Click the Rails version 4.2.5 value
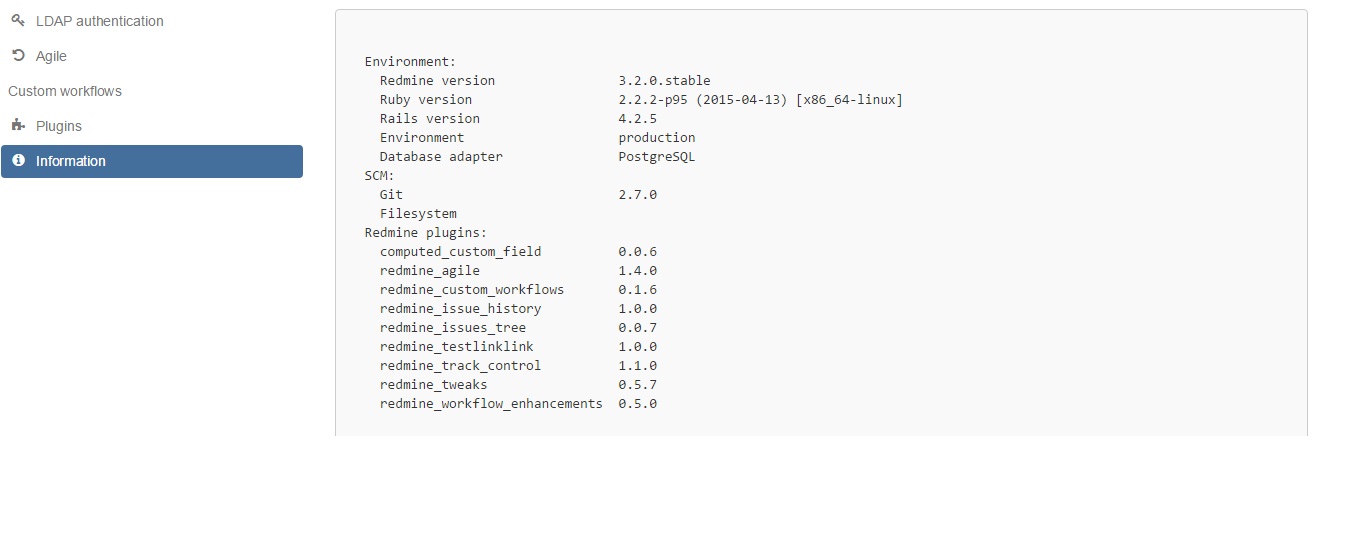 [637, 119]
